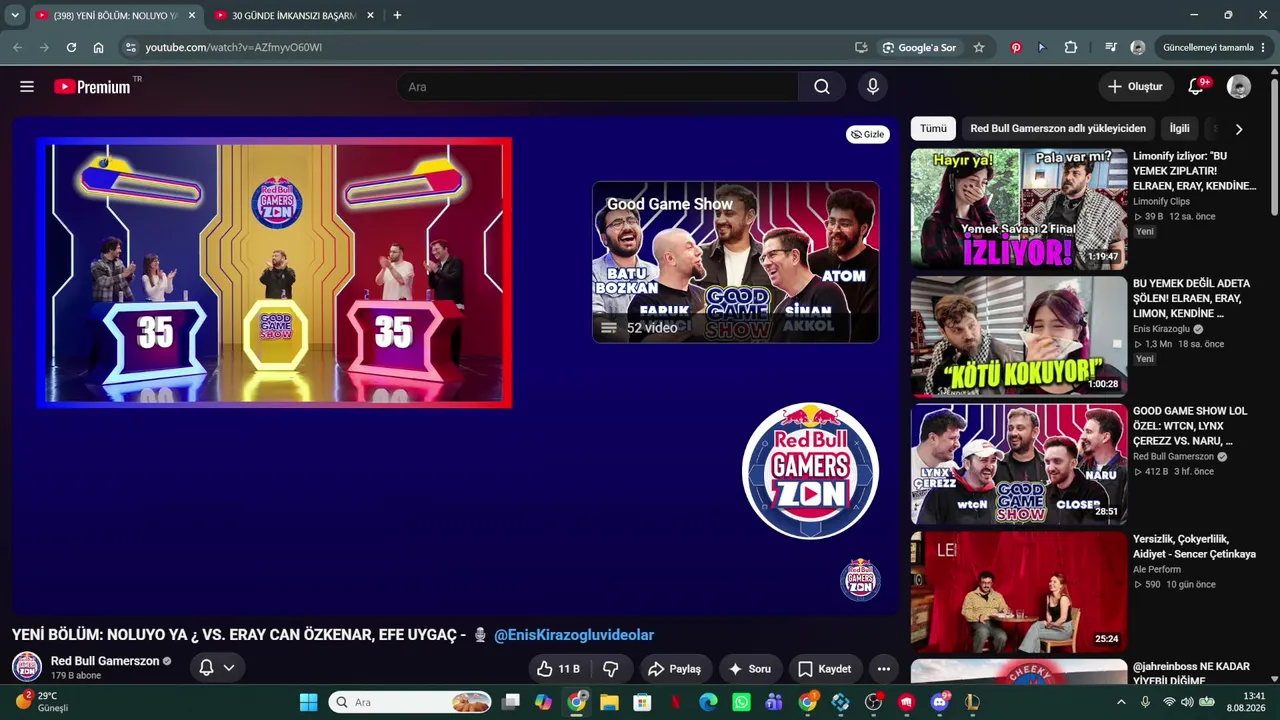Toggle the subscription notification bell dropdown
Screen dimensions: 1280x720
(217, 668)
